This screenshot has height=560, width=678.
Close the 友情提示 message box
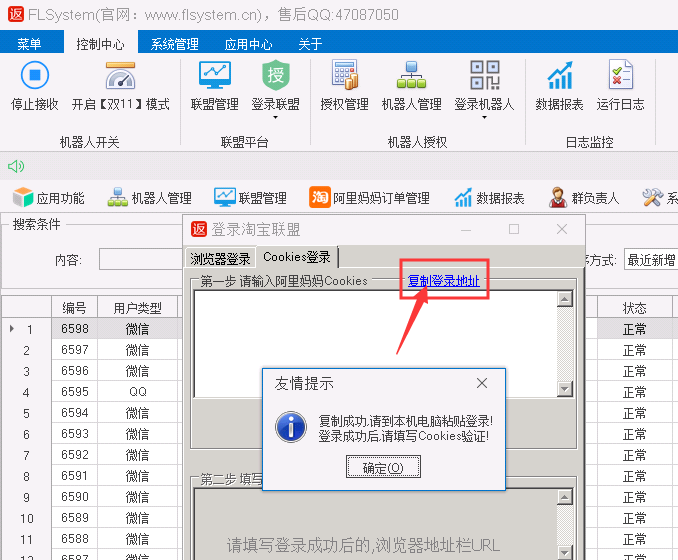point(482,383)
